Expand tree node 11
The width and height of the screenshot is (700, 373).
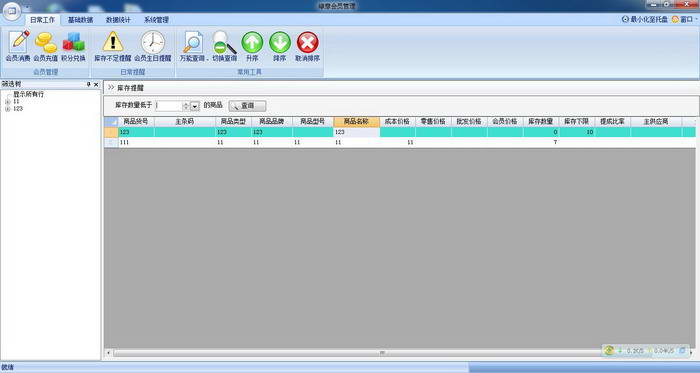pos(7,102)
